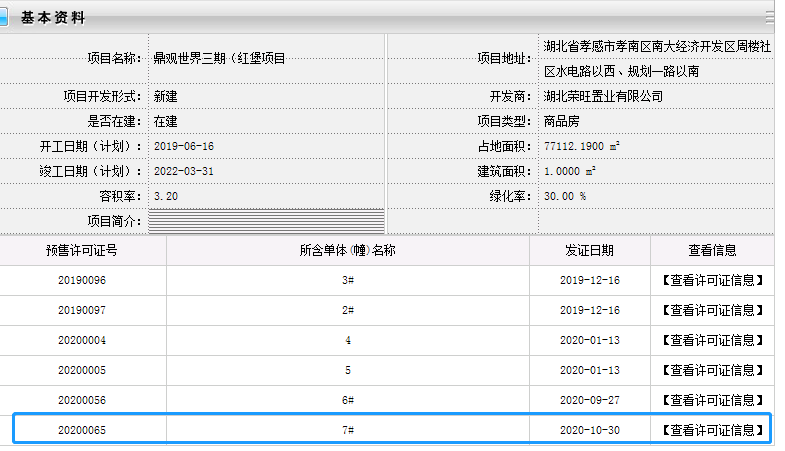View permit info for 20200004
This screenshot has height=451, width=785.
pos(711,340)
